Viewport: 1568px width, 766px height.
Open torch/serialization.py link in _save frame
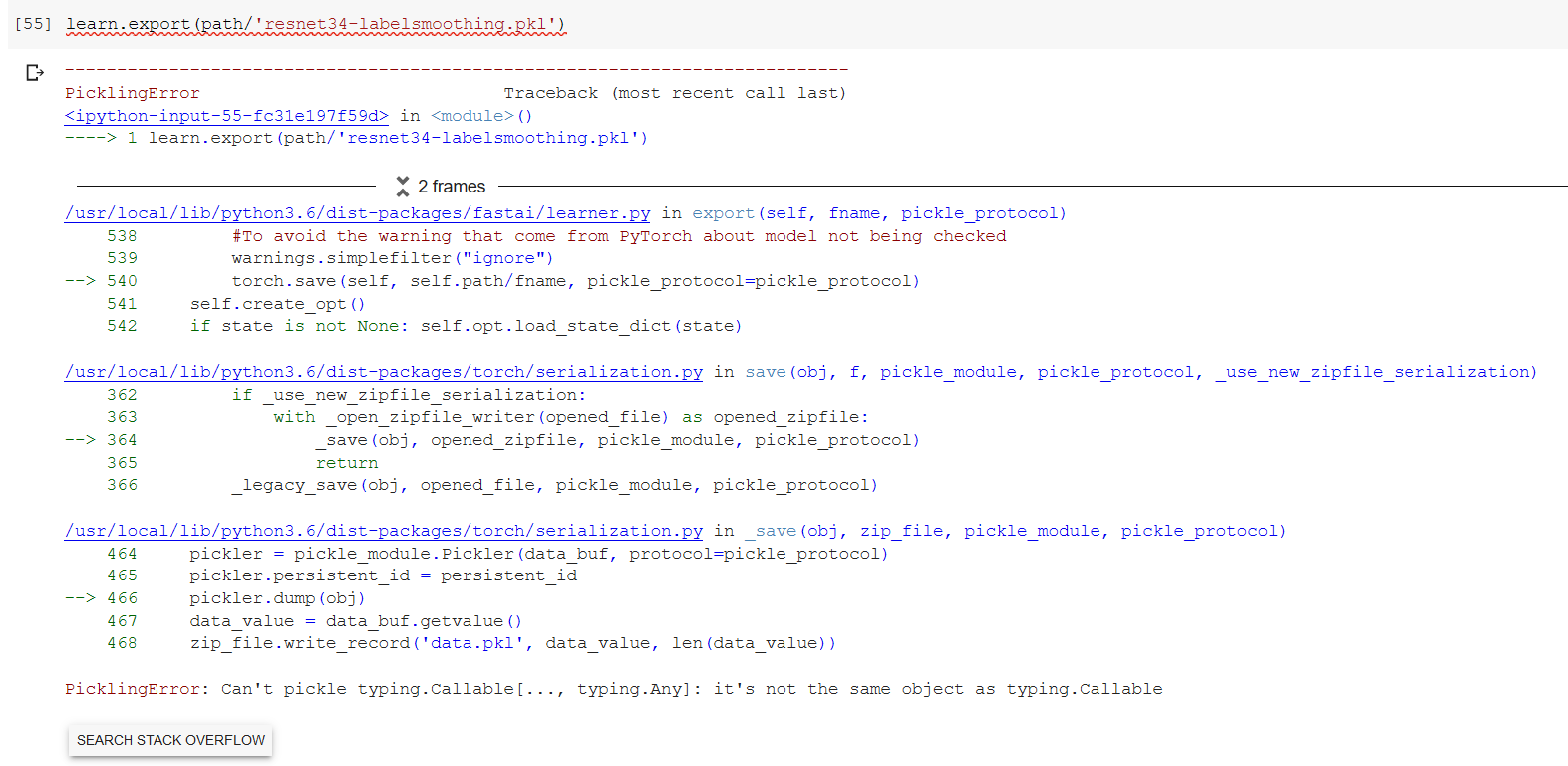pyautogui.click(x=384, y=531)
